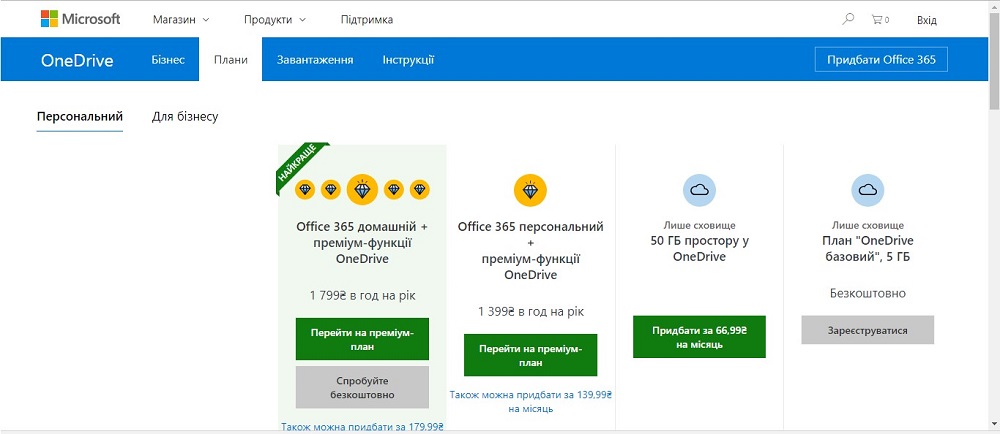Click the Безкоштовно price label
The image size is (1000, 434).
pos(867,294)
